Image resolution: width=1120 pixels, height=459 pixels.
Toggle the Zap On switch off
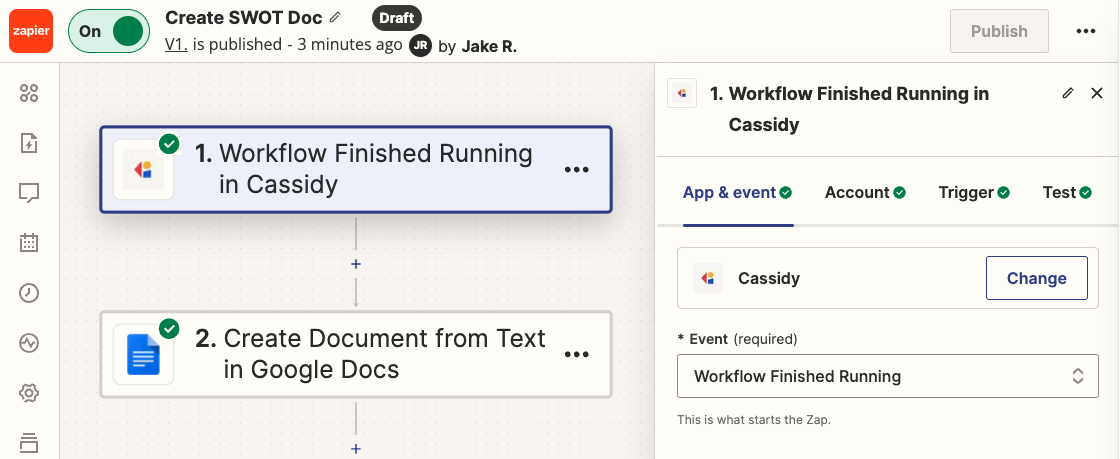coord(109,31)
